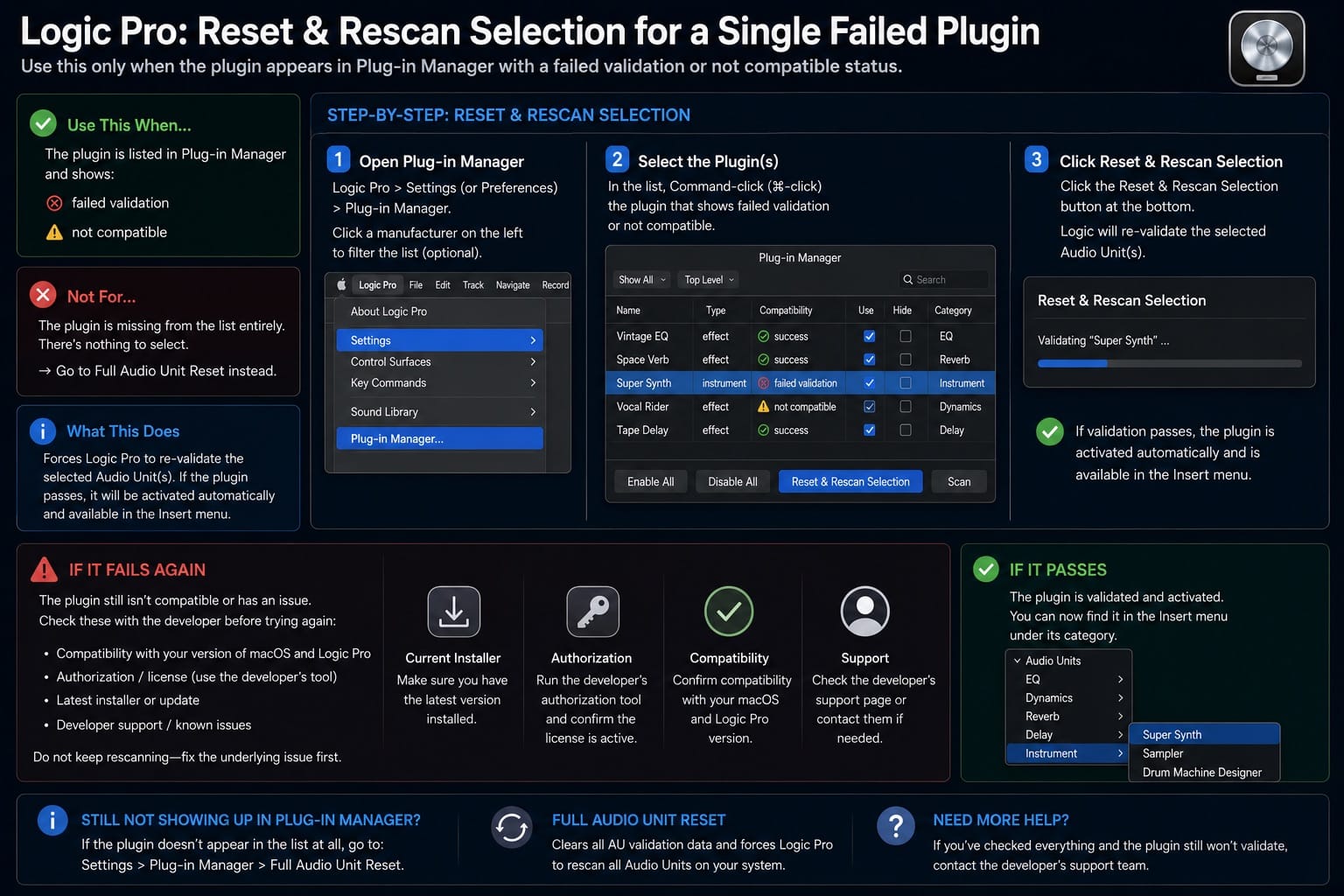Click the green check beside If validation passes
The width and height of the screenshot is (1344, 896).
tap(1049, 431)
